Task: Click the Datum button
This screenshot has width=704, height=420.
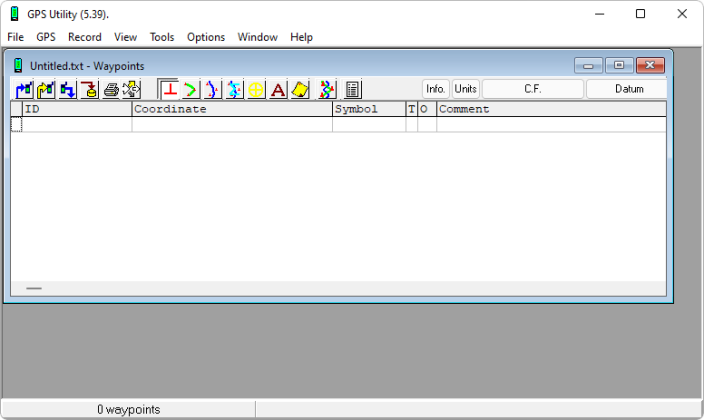Action: click(x=629, y=89)
